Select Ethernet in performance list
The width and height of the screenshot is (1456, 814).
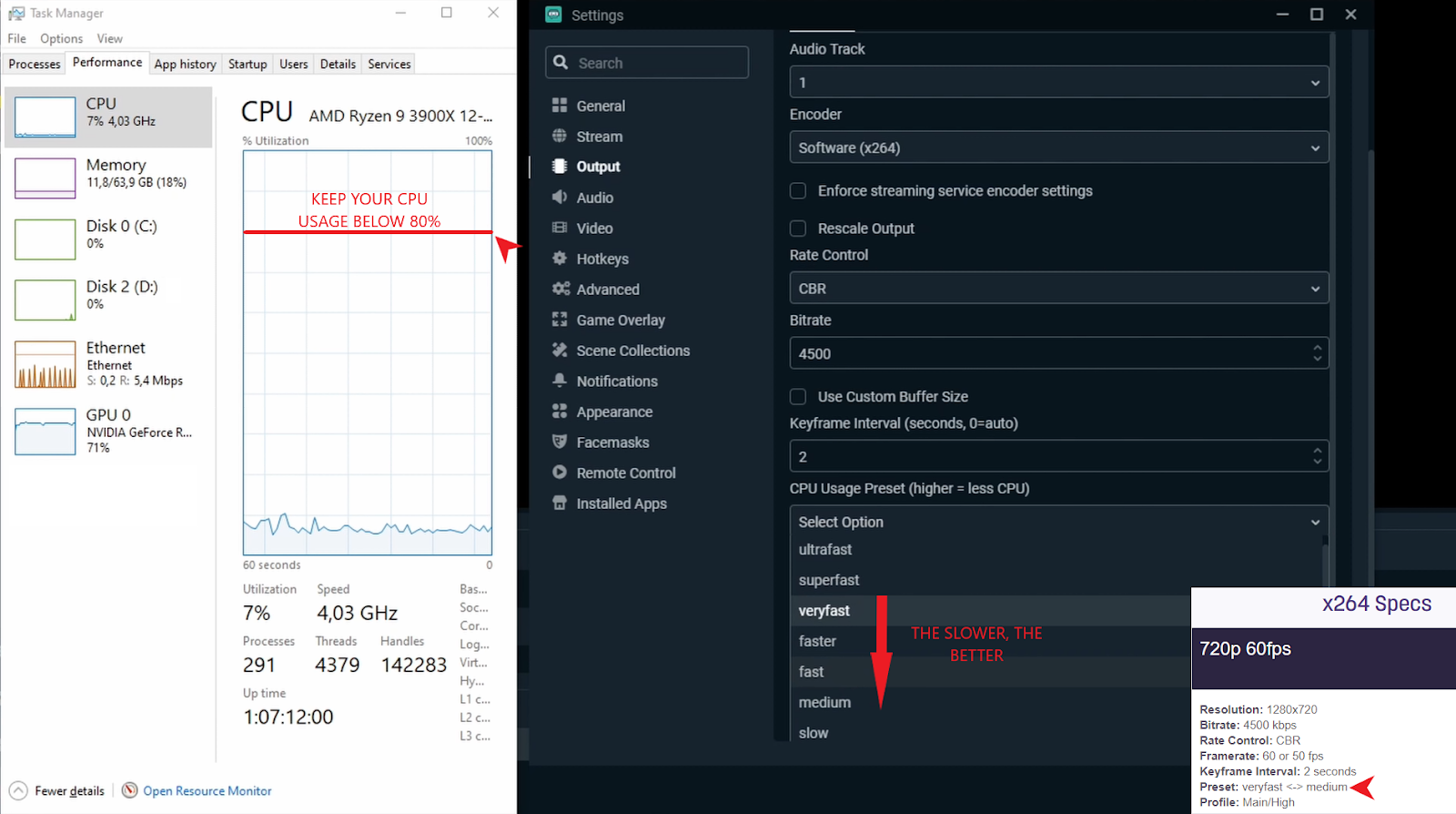(x=108, y=363)
